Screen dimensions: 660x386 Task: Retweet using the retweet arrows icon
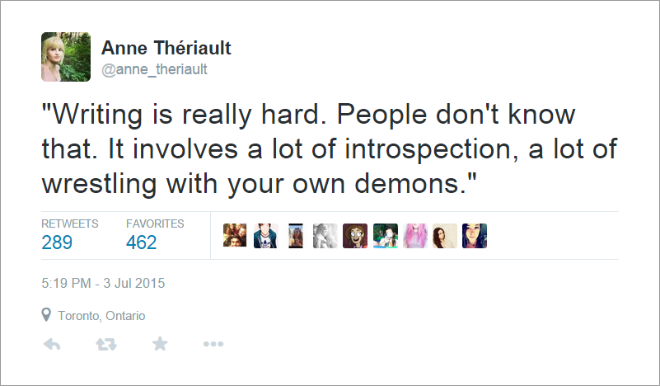[x=106, y=344]
